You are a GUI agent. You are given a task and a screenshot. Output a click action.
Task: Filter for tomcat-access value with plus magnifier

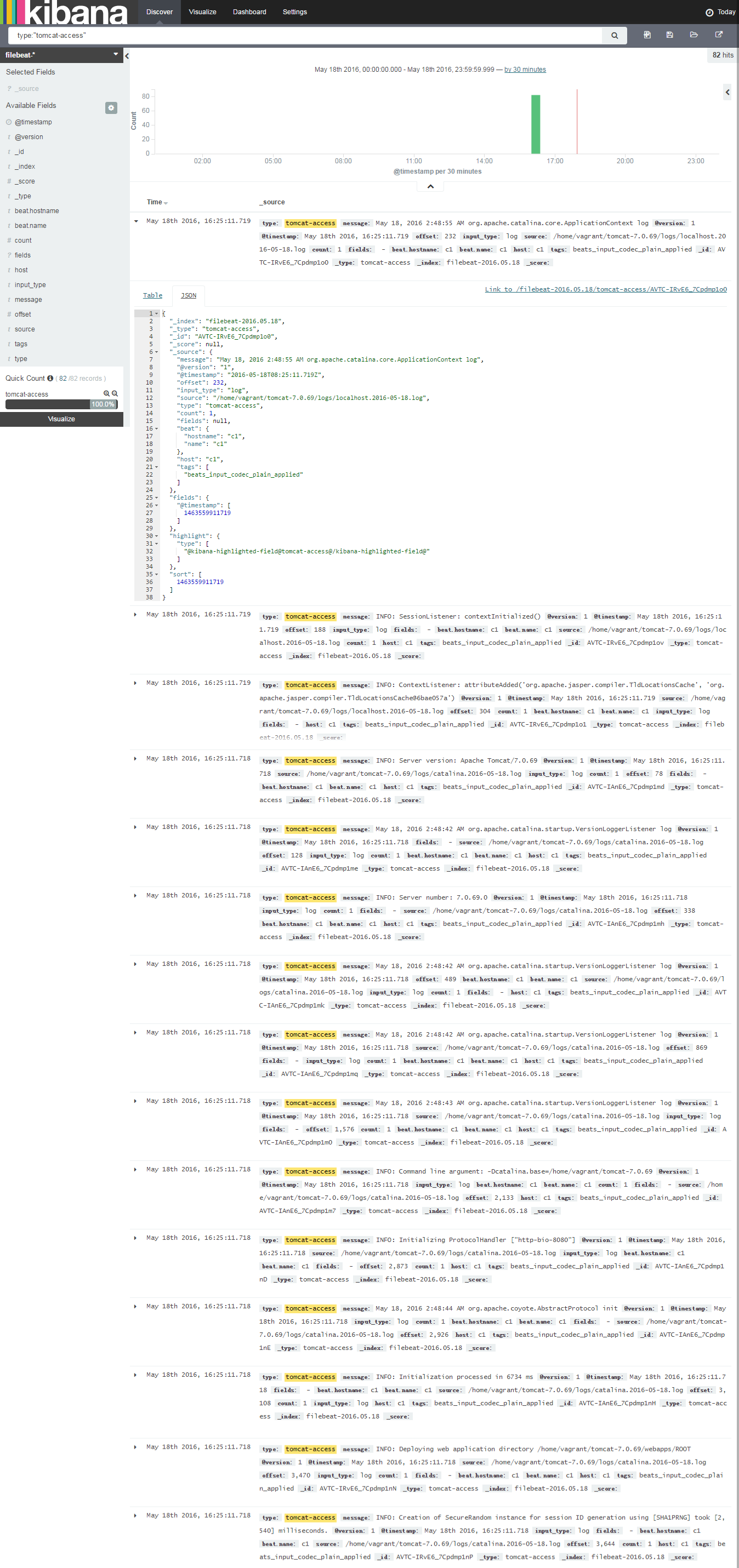point(106,394)
